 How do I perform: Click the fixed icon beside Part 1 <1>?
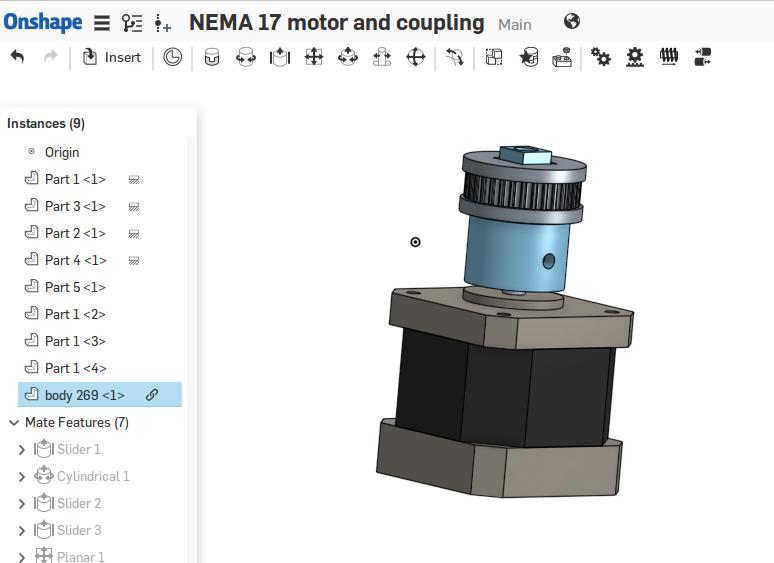[x=134, y=180]
